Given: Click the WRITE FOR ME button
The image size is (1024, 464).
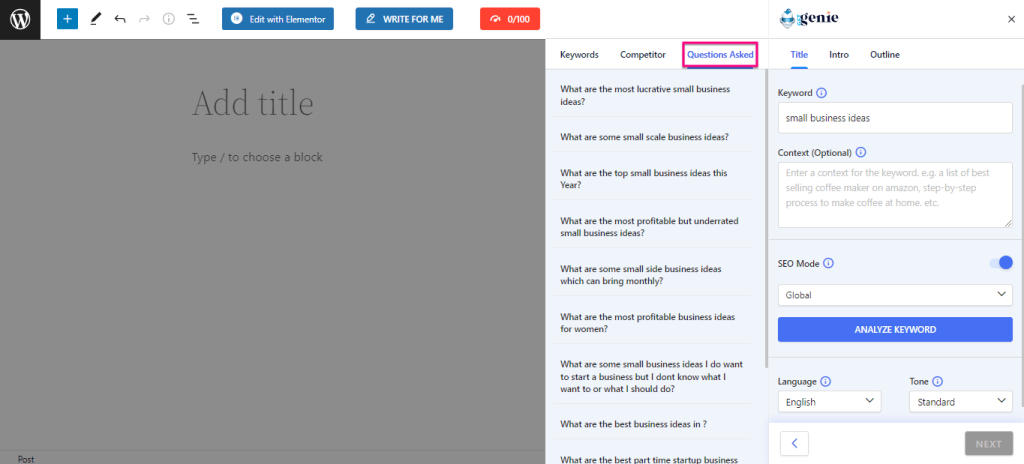Looking at the screenshot, I should [x=404, y=19].
